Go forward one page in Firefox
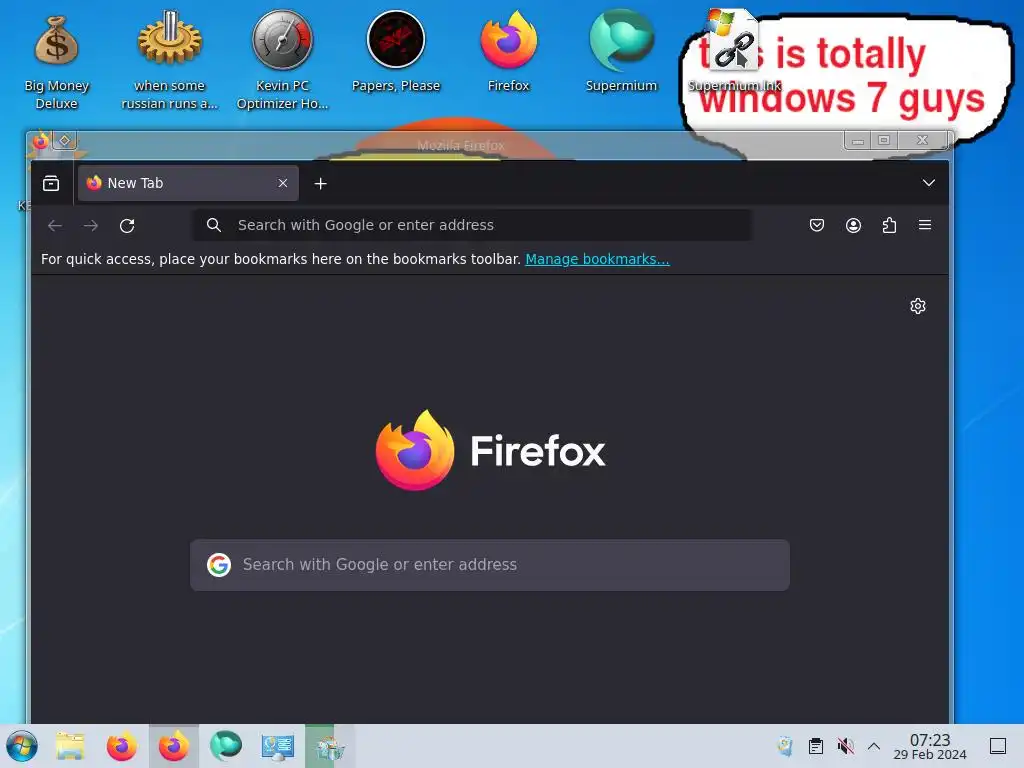1024x768 pixels. tap(91, 225)
